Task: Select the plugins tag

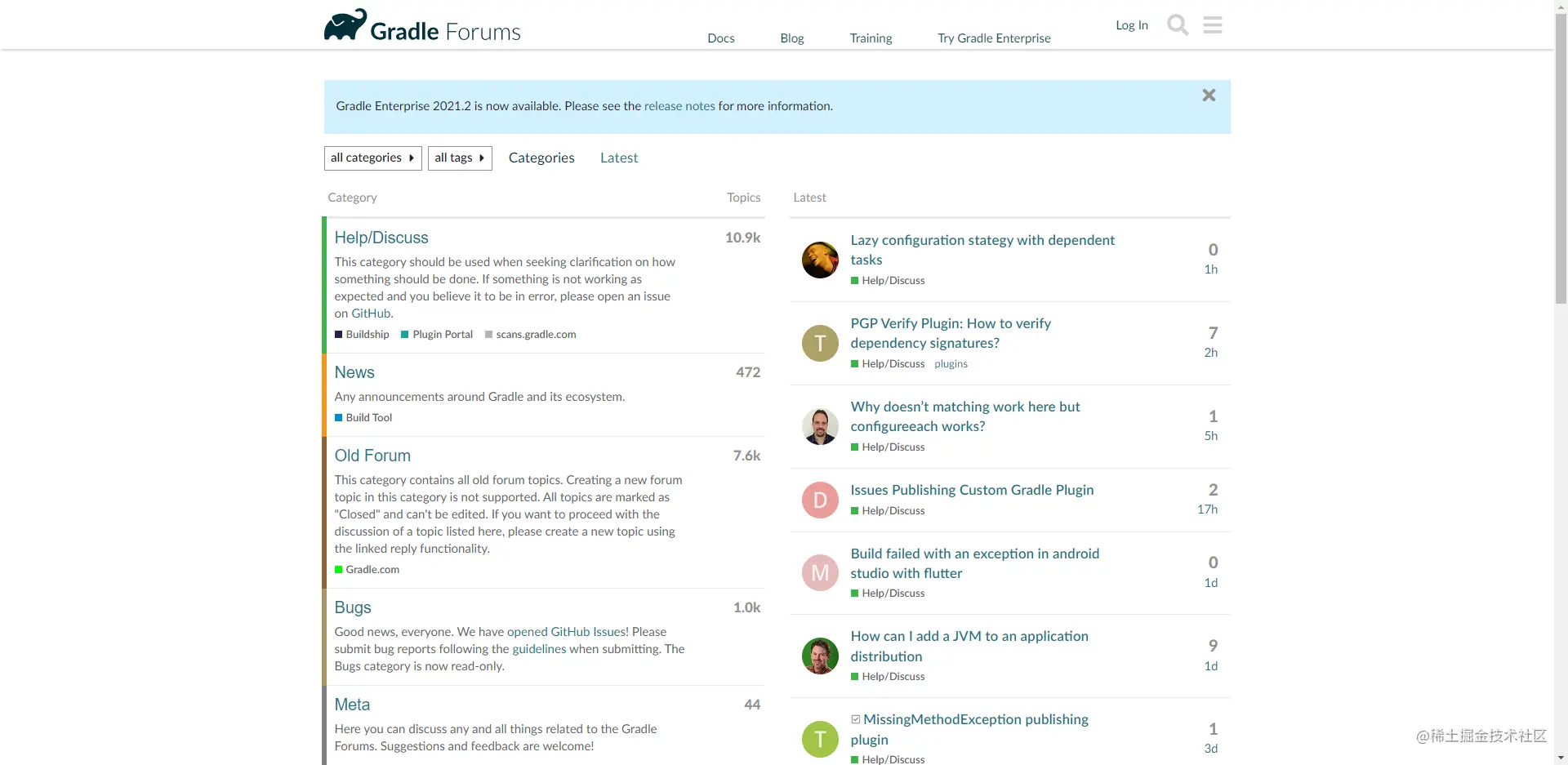Action: click(951, 364)
